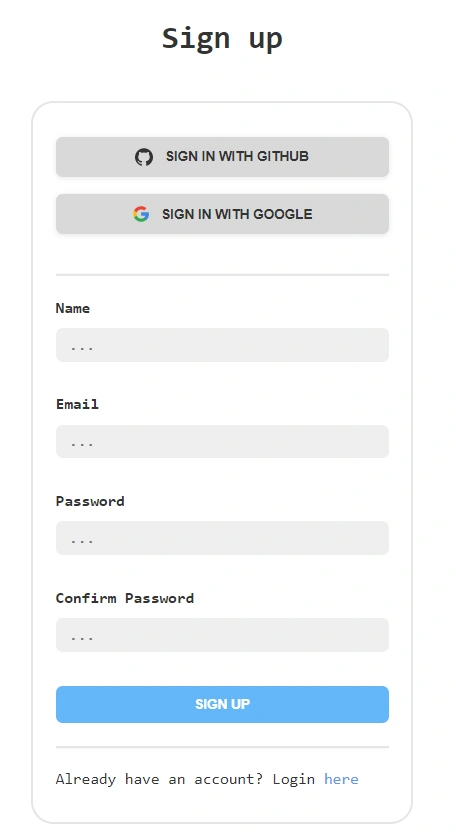Viewport: 456px width, 832px height.
Task: Choose the SIGN IN WITH GITHUB button
Action: click(x=222, y=157)
